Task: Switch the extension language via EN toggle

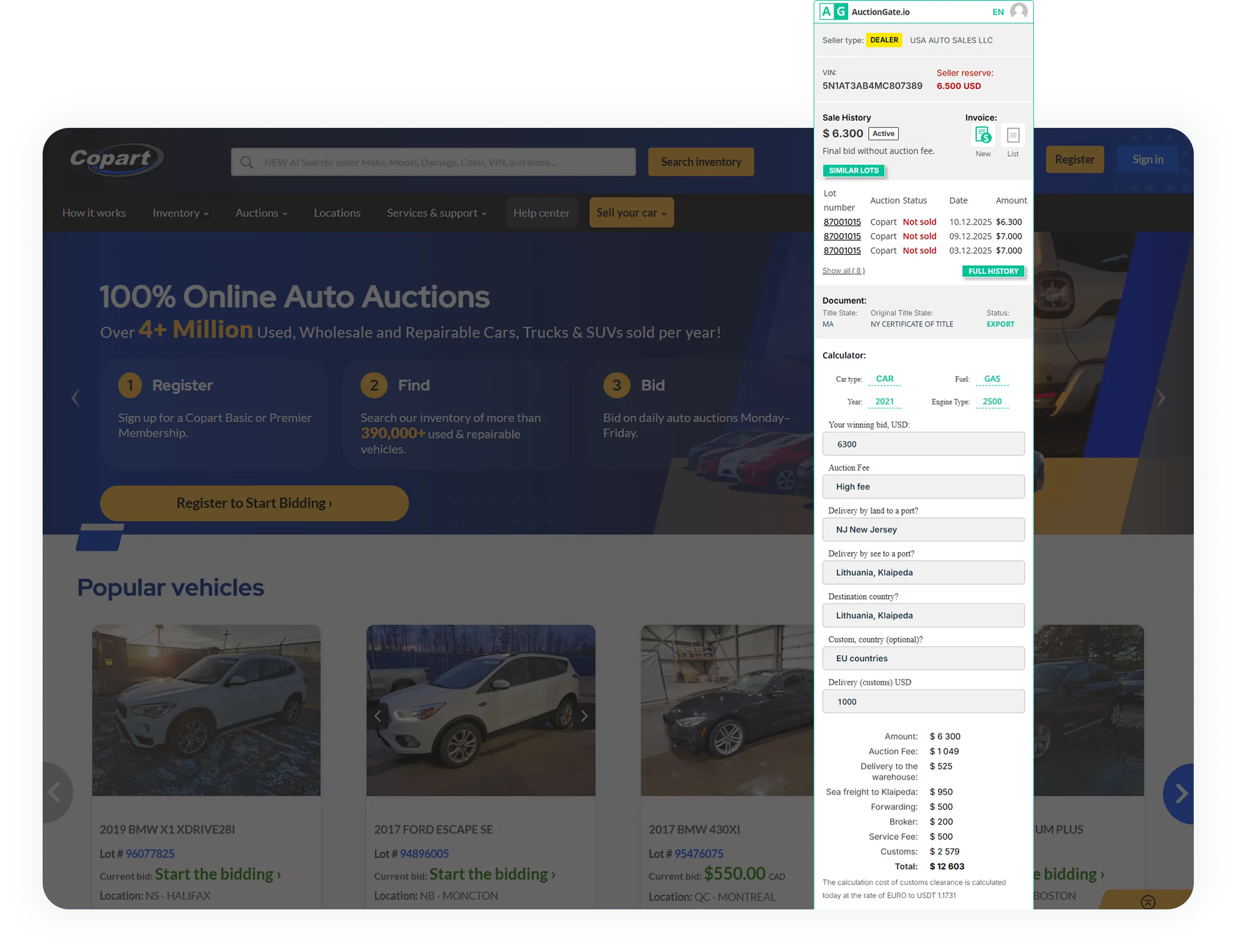Action: pos(998,12)
